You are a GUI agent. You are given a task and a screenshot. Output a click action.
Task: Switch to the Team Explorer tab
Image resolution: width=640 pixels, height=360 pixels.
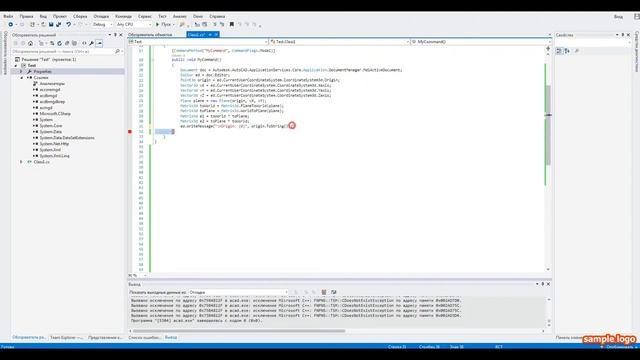pyautogui.click(x=67, y=338)
